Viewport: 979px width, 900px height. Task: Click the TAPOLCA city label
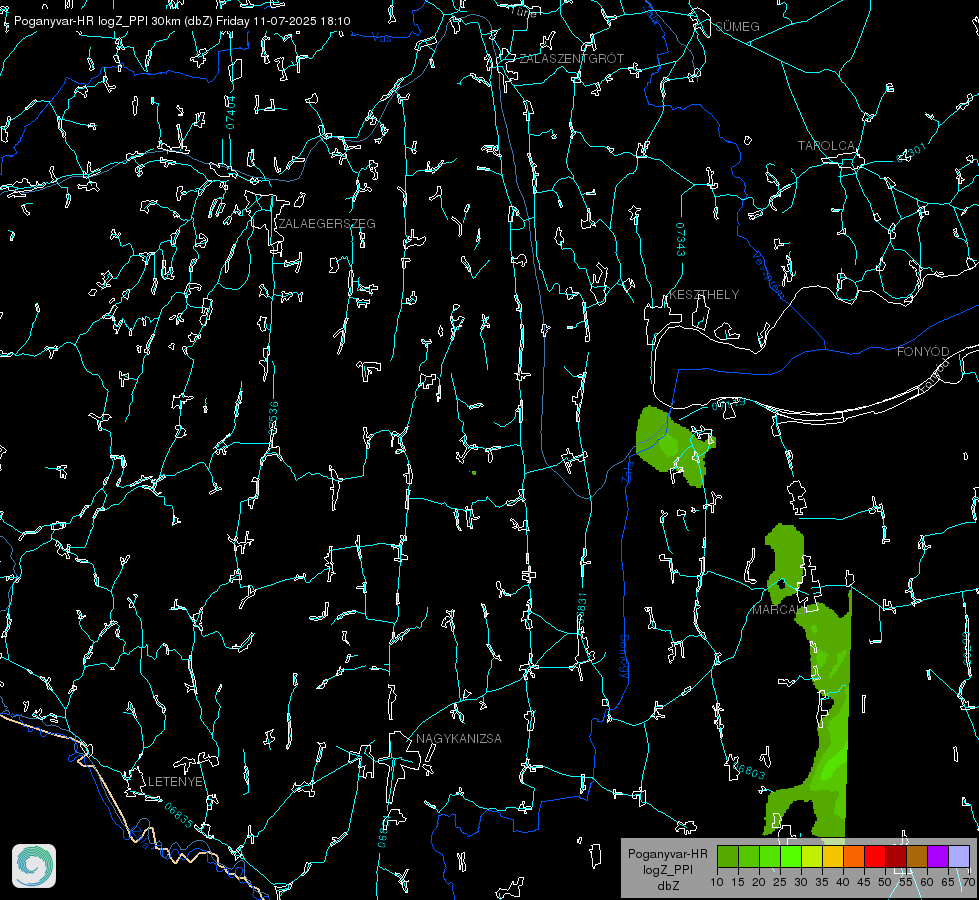point(827,146)
